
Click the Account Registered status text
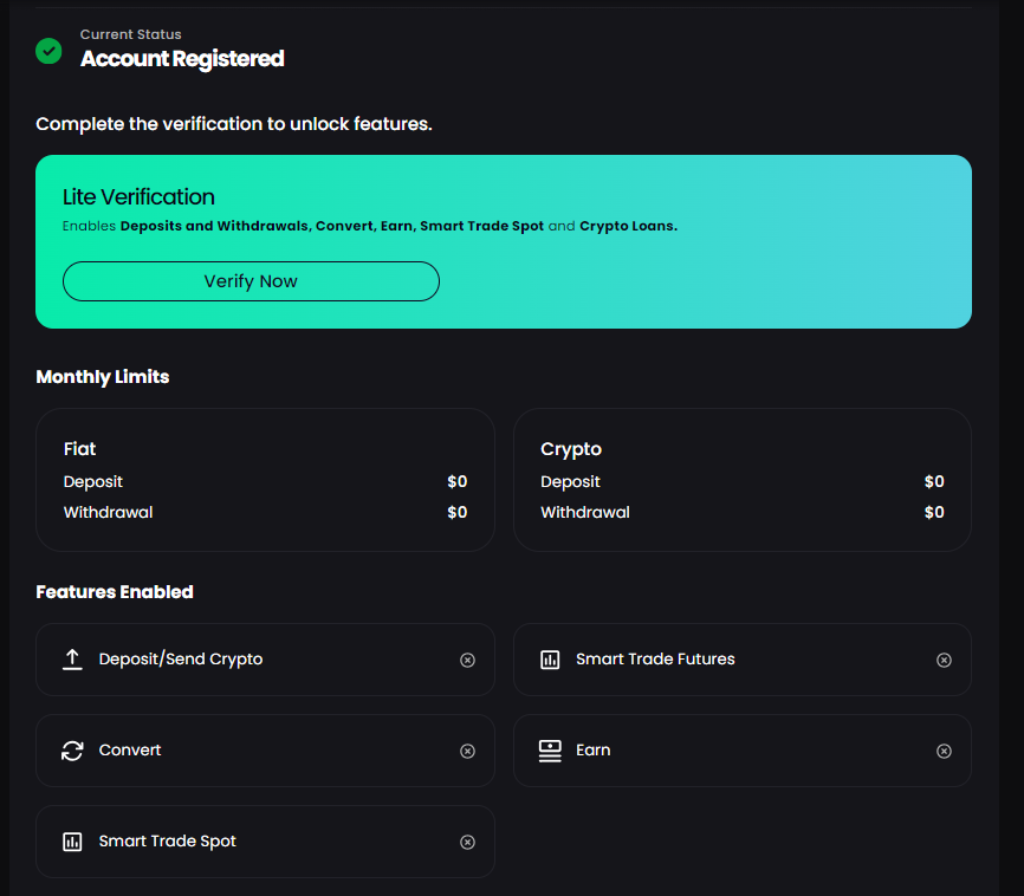click(182, 59)
